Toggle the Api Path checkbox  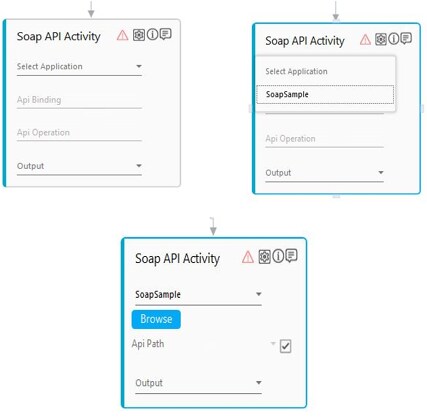(x=286, y=346)
